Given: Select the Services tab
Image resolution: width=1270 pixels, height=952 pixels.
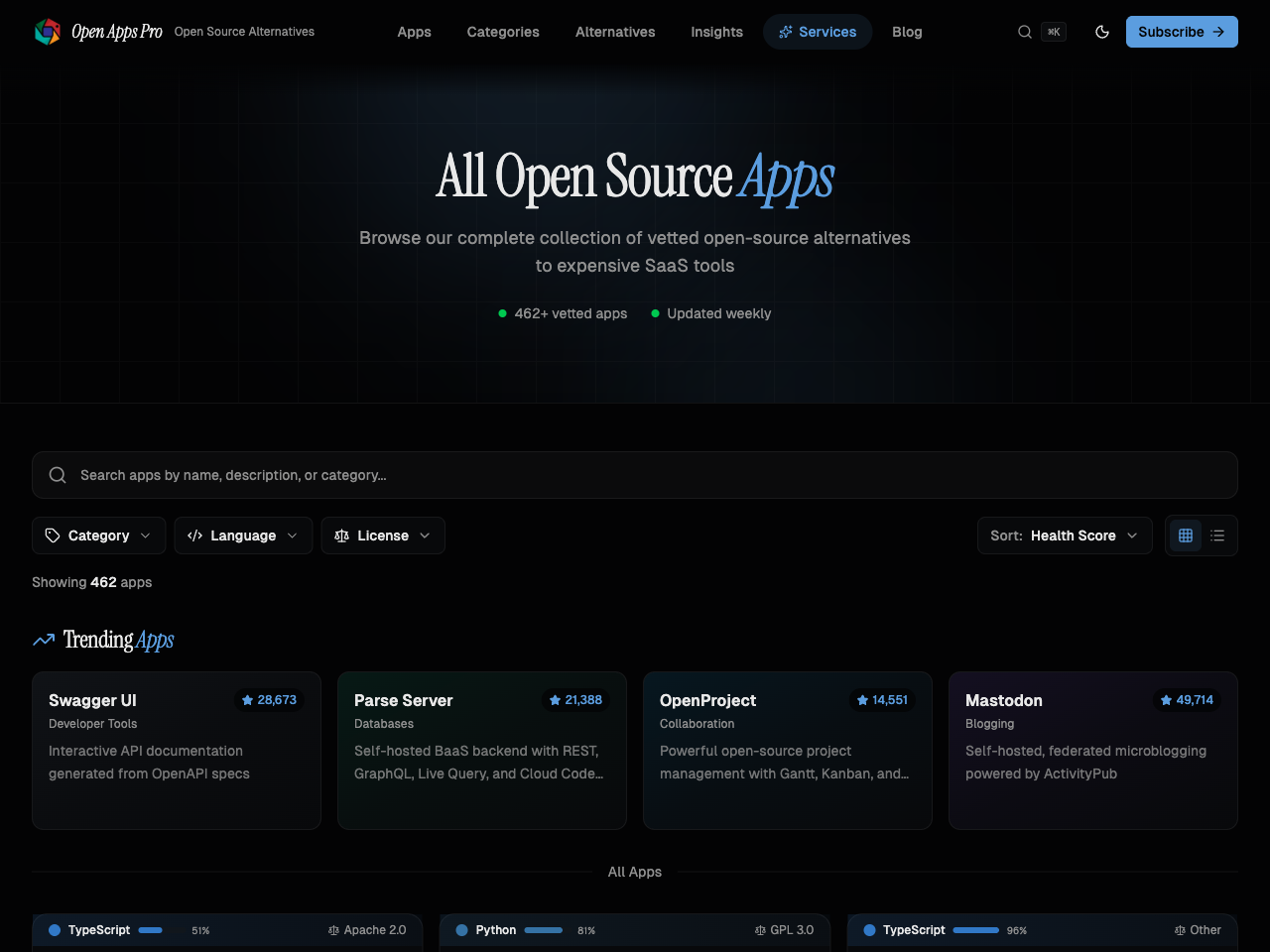Looking at the screenshot, I should click(818, 32).
